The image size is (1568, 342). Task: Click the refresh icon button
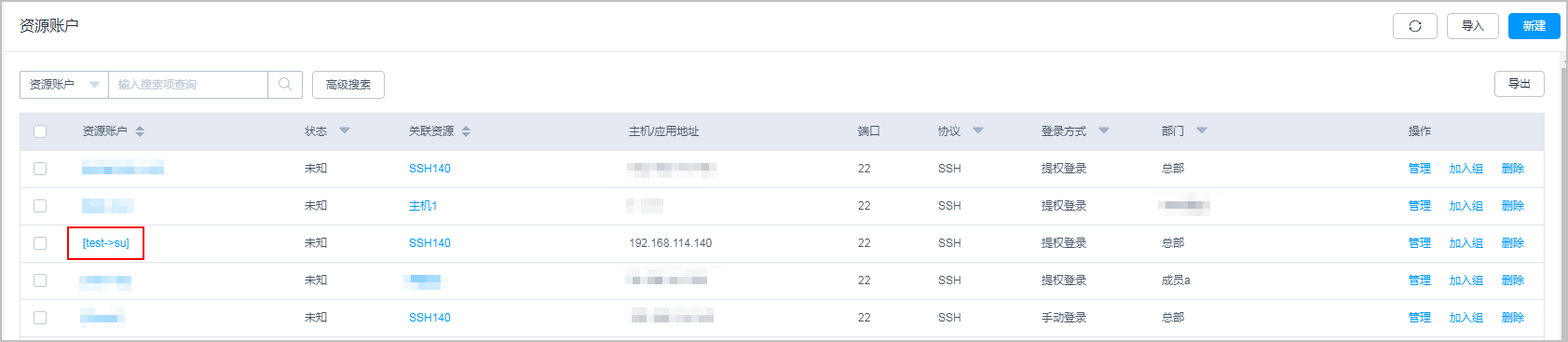[x=1414, y=26]
